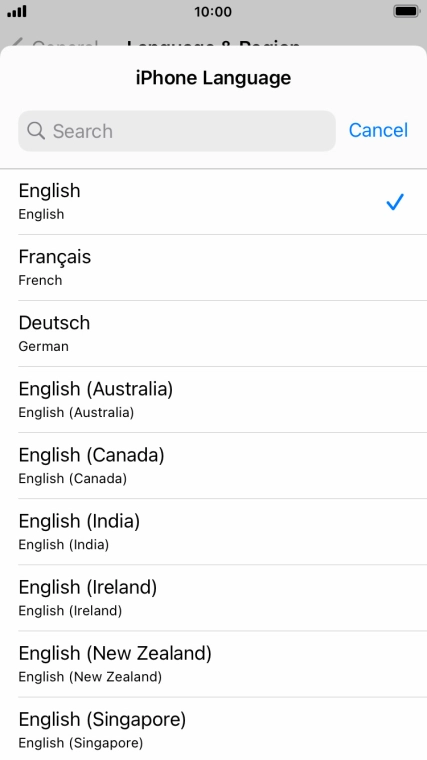Select English (New Zealand) option
Viewport: 427px width, 760px height.
pyautogui.click(x=213, y=664)
